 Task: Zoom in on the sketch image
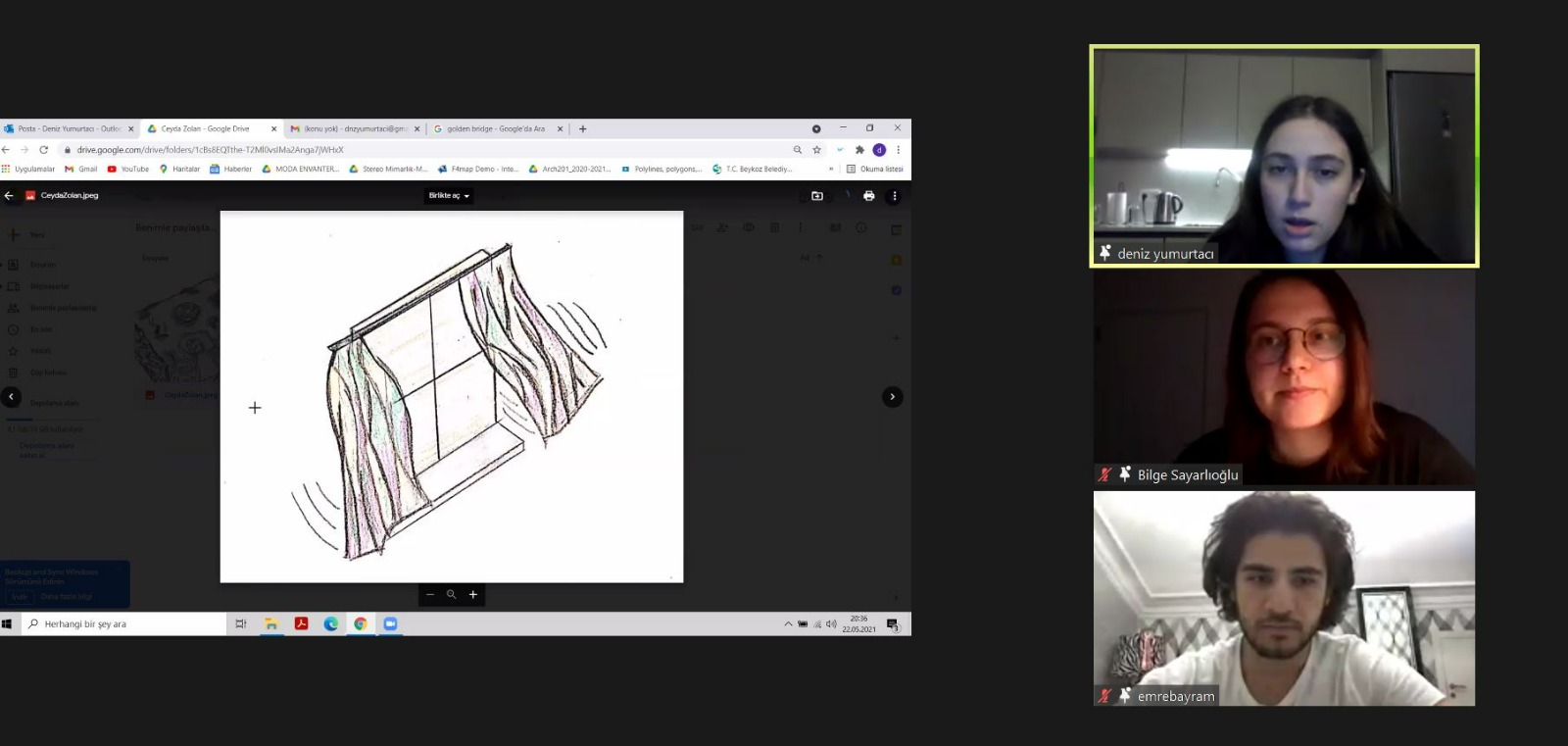pyautogui.click(x=473, y=594)
